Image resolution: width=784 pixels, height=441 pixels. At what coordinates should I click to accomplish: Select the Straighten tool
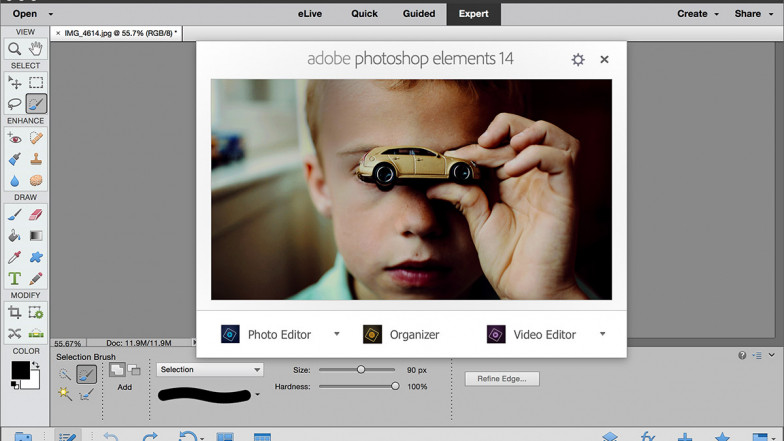[x=36, y=334]
